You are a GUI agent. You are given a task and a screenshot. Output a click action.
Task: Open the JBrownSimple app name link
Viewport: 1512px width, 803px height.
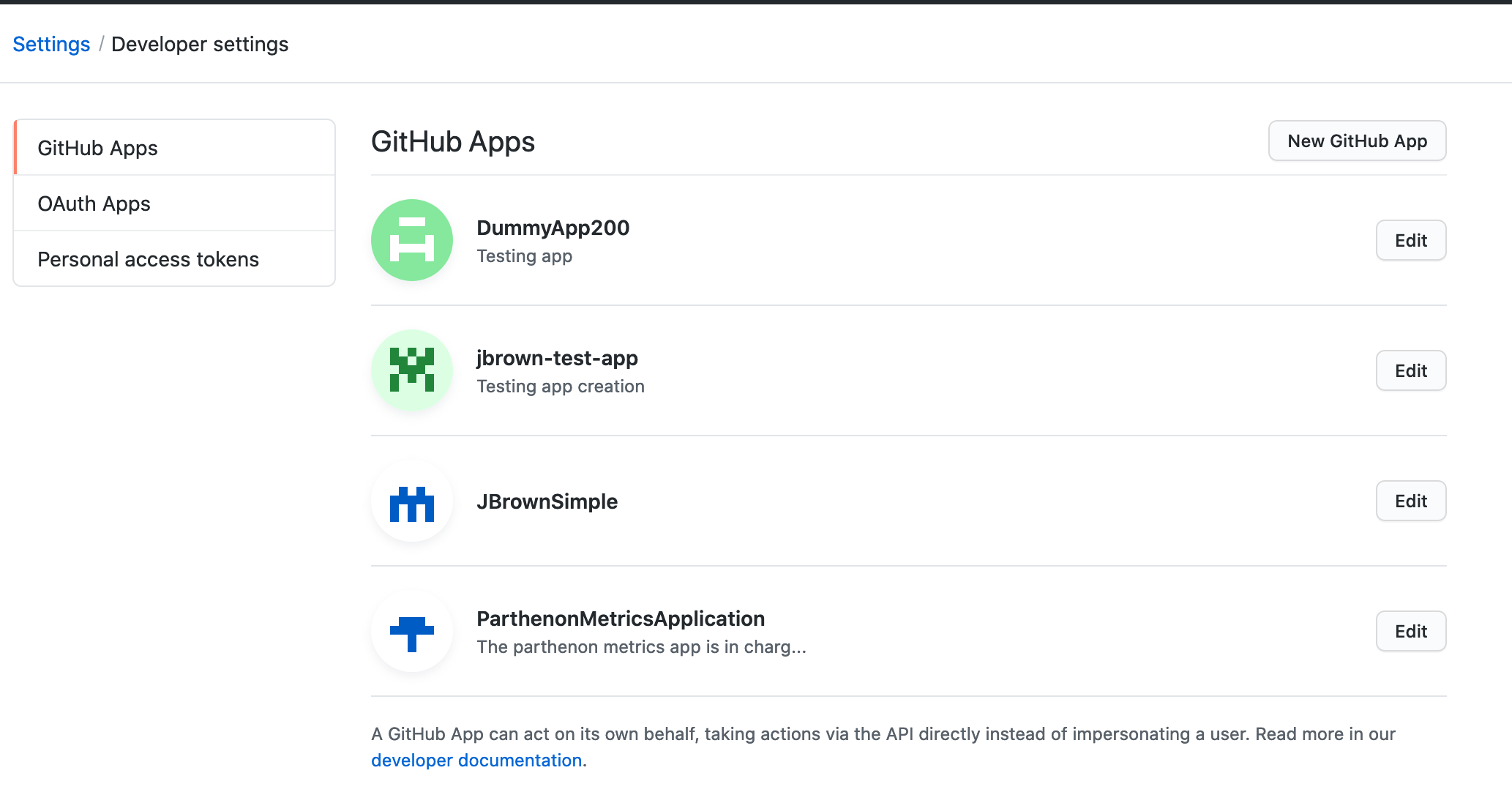click(x=547, y=501)
